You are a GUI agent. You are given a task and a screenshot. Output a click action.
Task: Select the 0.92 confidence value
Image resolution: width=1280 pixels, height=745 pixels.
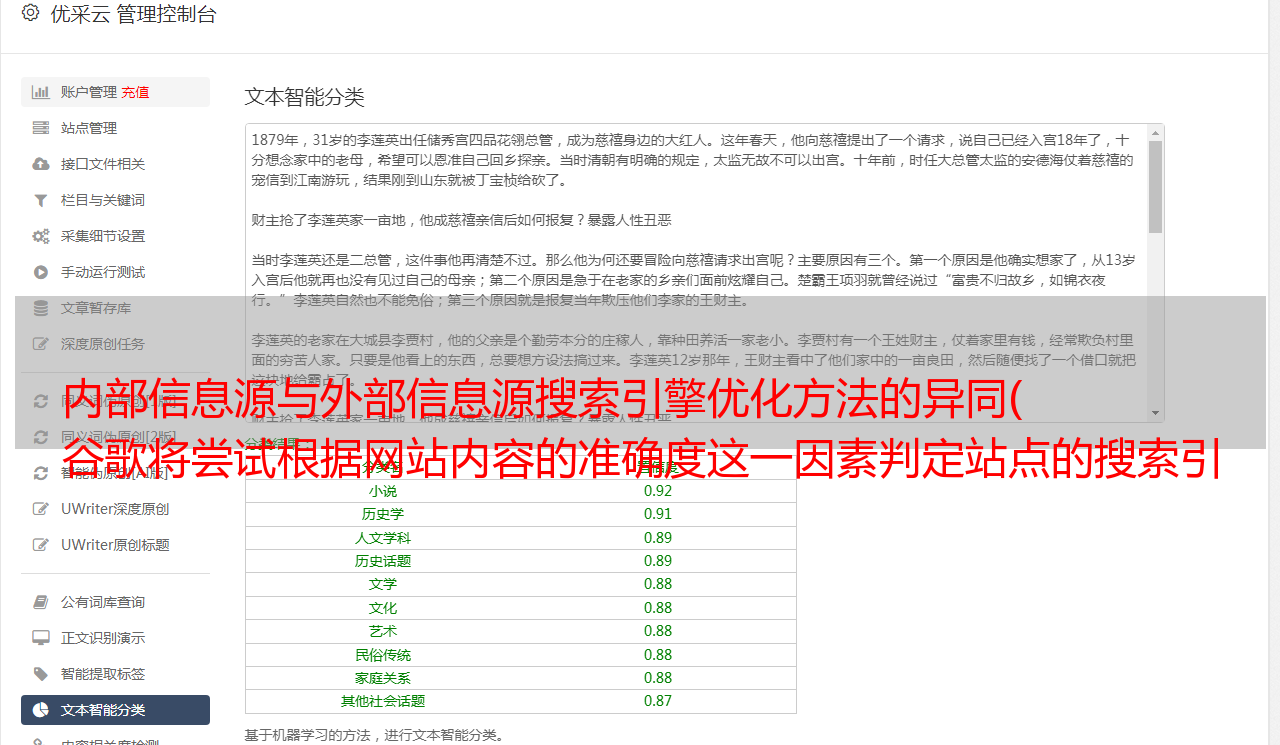658,491
